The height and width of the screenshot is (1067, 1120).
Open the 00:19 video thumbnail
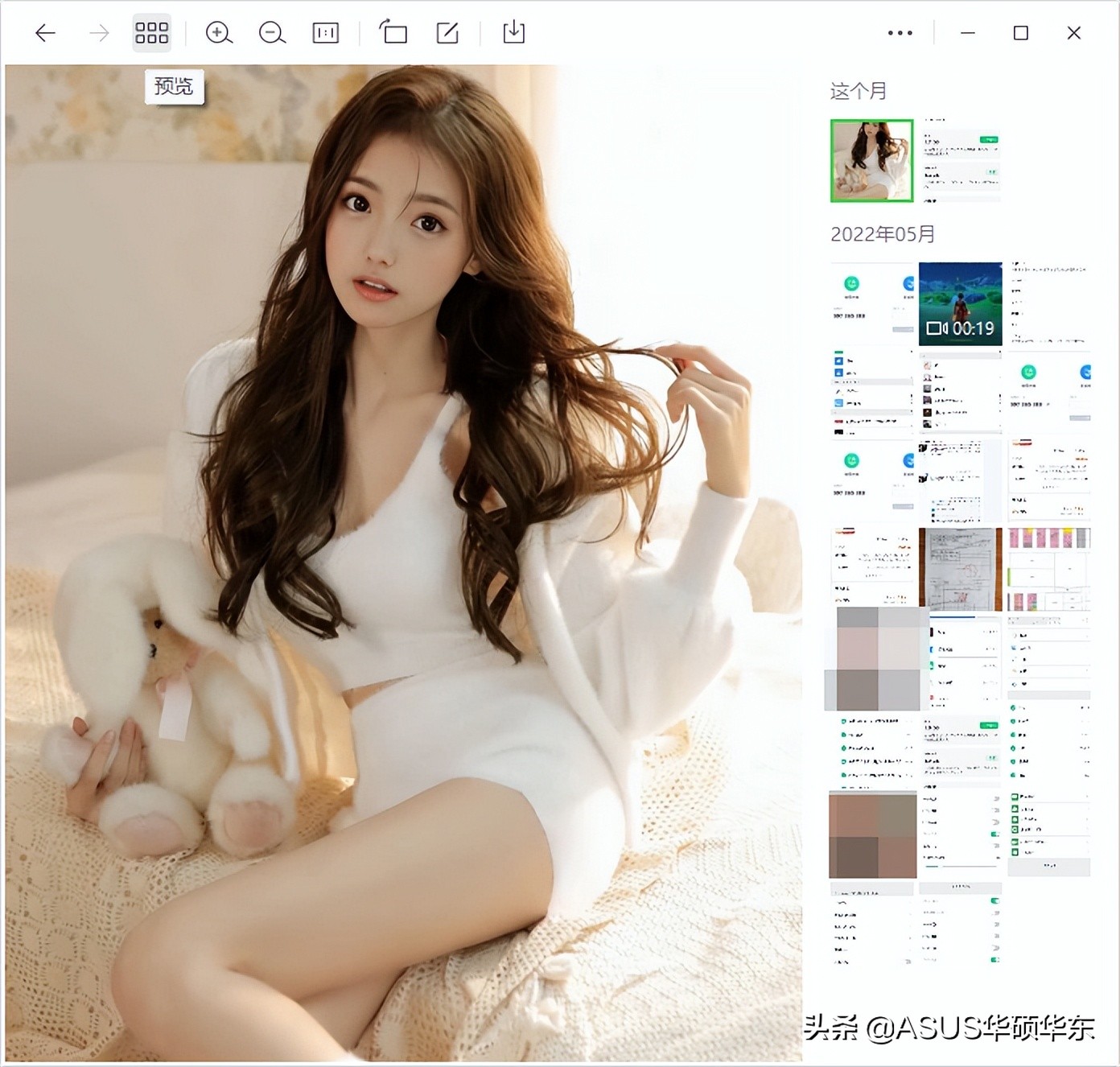coord(961,303)
